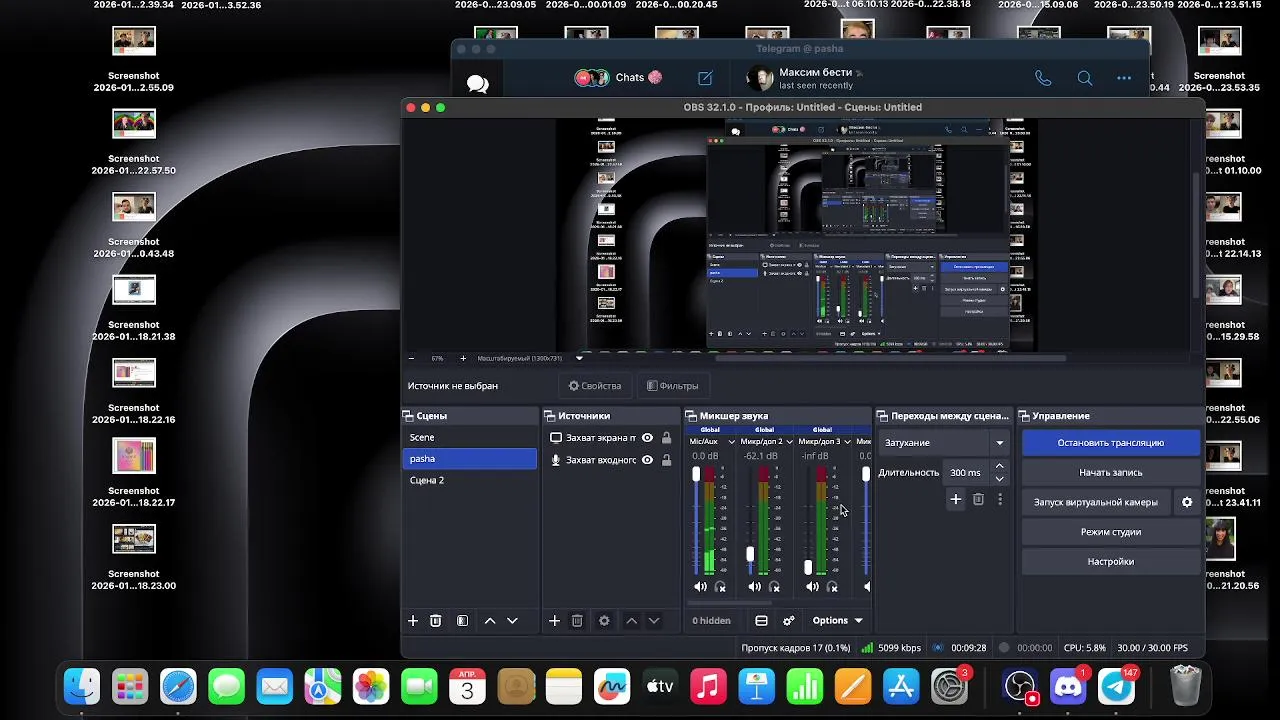Mute the Mic/Aux channel

click(x=700, y=587)
